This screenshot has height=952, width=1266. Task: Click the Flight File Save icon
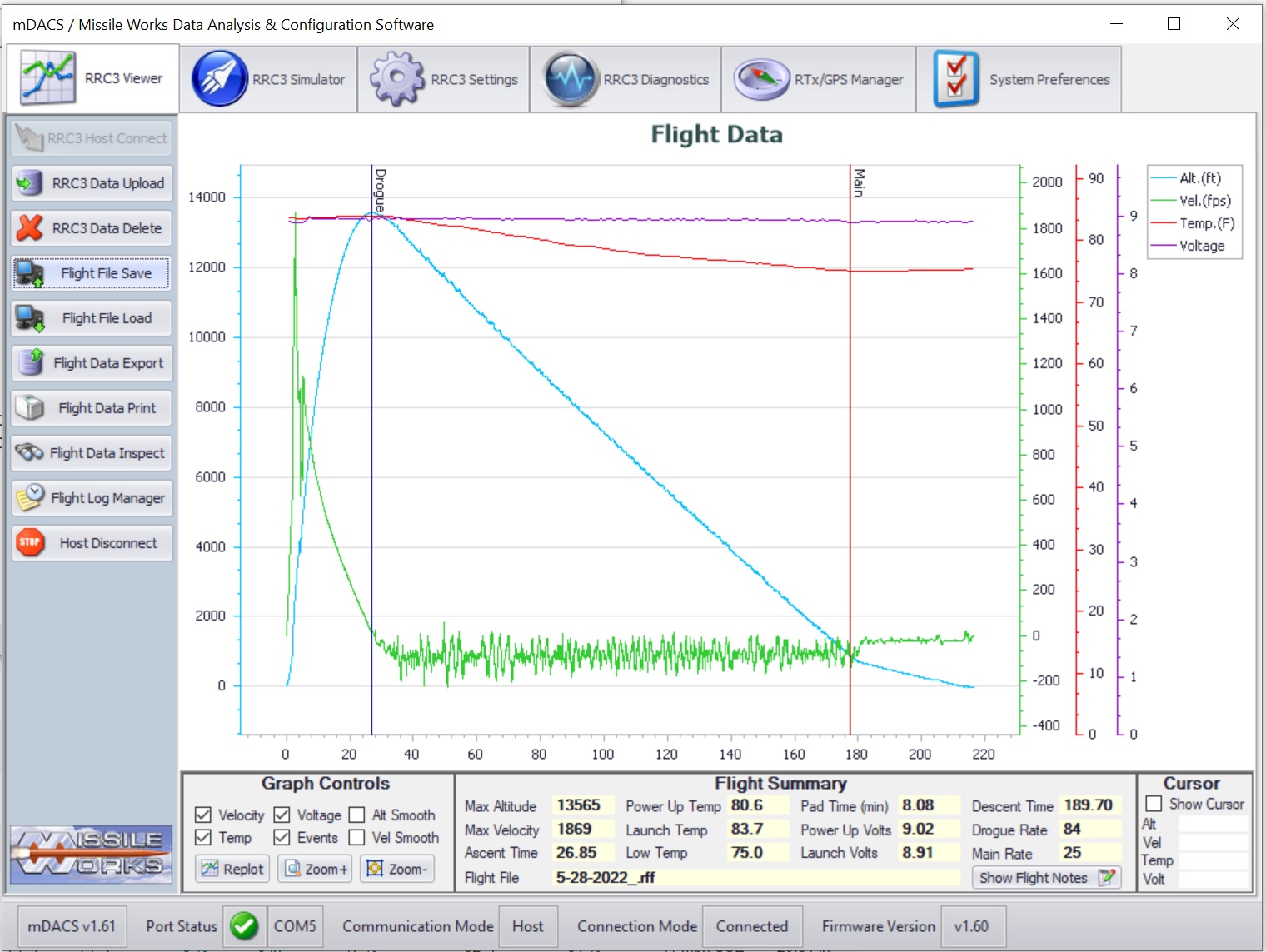[30, 273]
